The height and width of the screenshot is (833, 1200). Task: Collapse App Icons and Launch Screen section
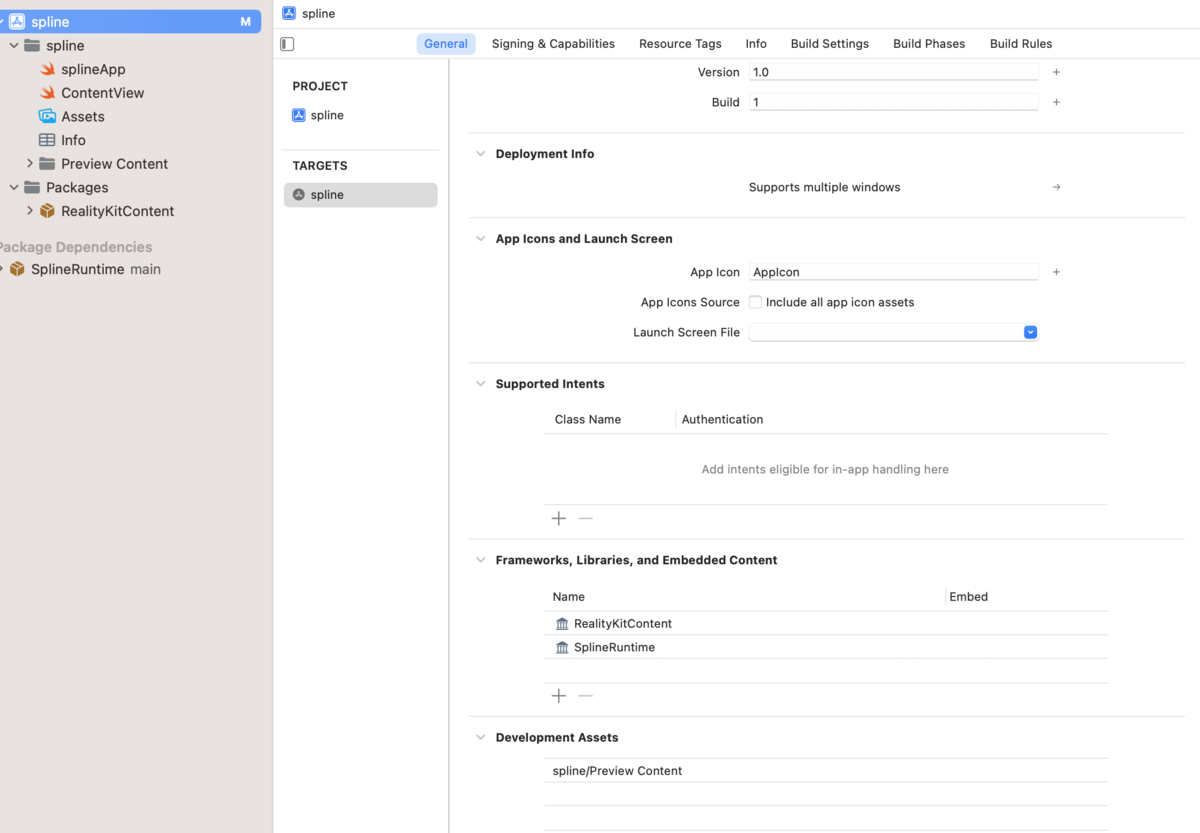pyautogui.click(x=480, y=239)
